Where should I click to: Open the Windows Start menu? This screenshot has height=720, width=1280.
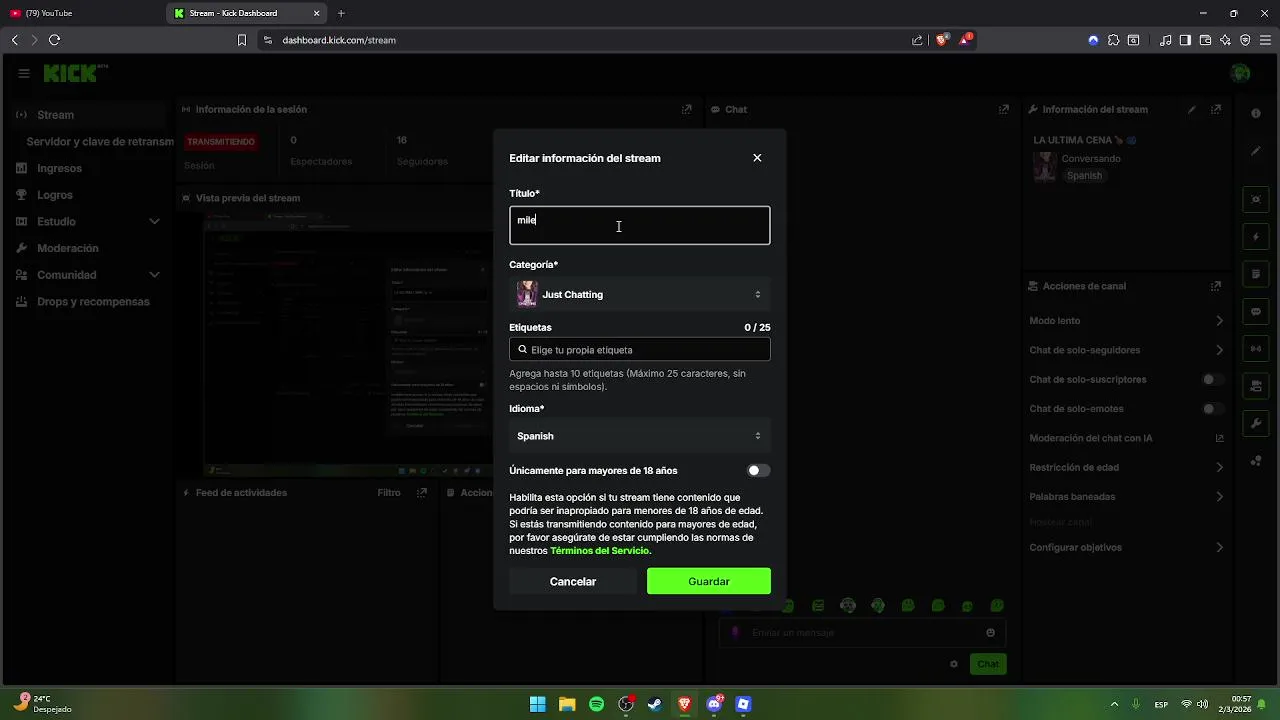pyautogui.click(x=537, y=704)
